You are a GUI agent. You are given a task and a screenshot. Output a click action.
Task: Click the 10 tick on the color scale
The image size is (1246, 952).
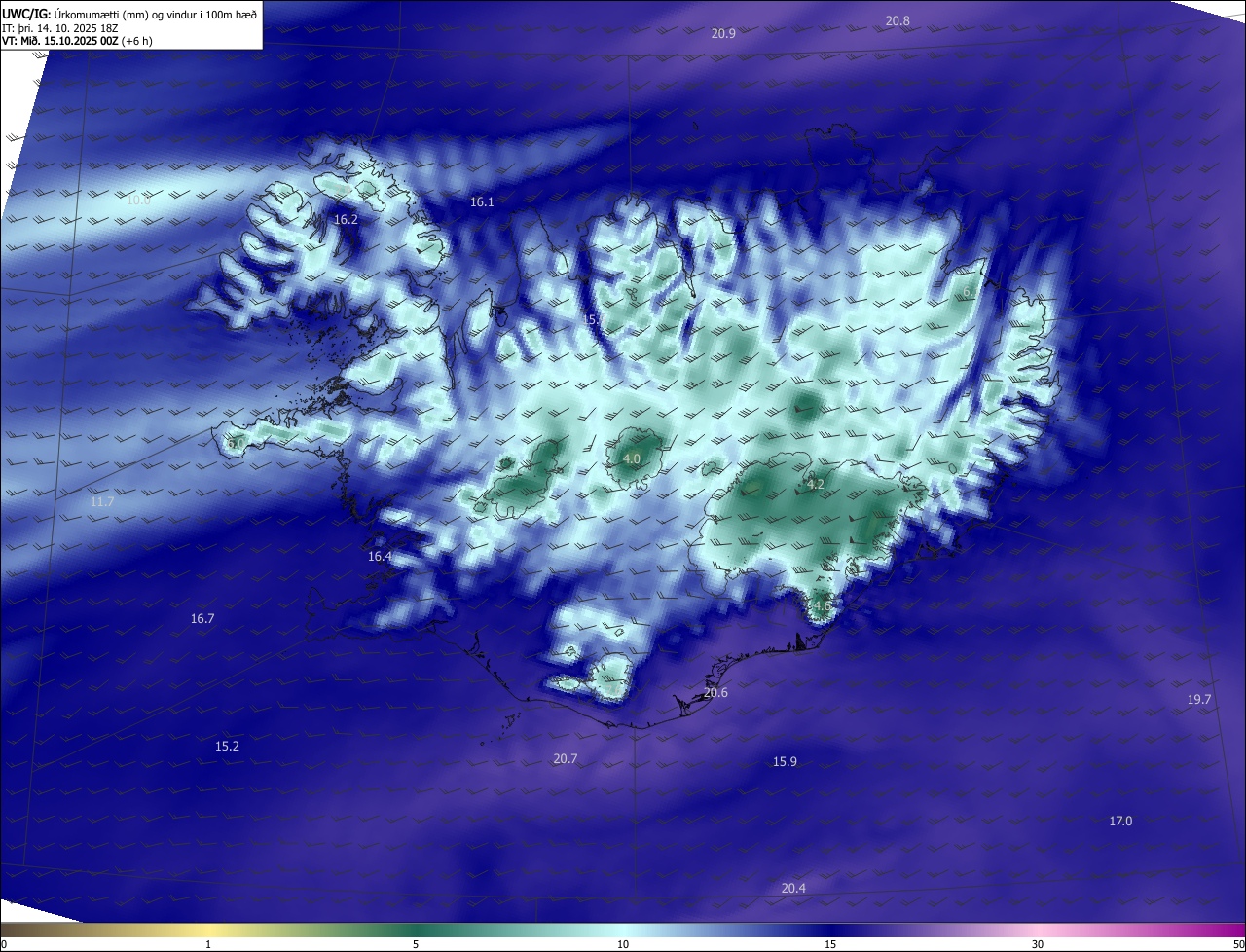(623, 945)
